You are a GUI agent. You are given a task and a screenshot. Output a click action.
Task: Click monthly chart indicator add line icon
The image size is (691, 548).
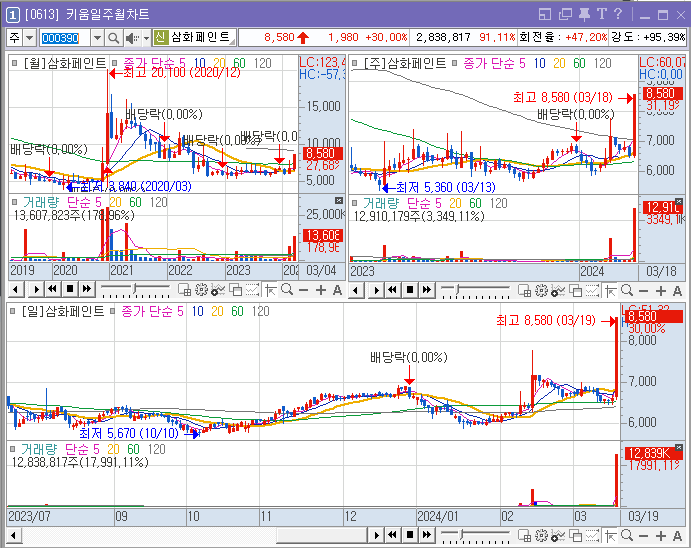click(x=218, y=290)
